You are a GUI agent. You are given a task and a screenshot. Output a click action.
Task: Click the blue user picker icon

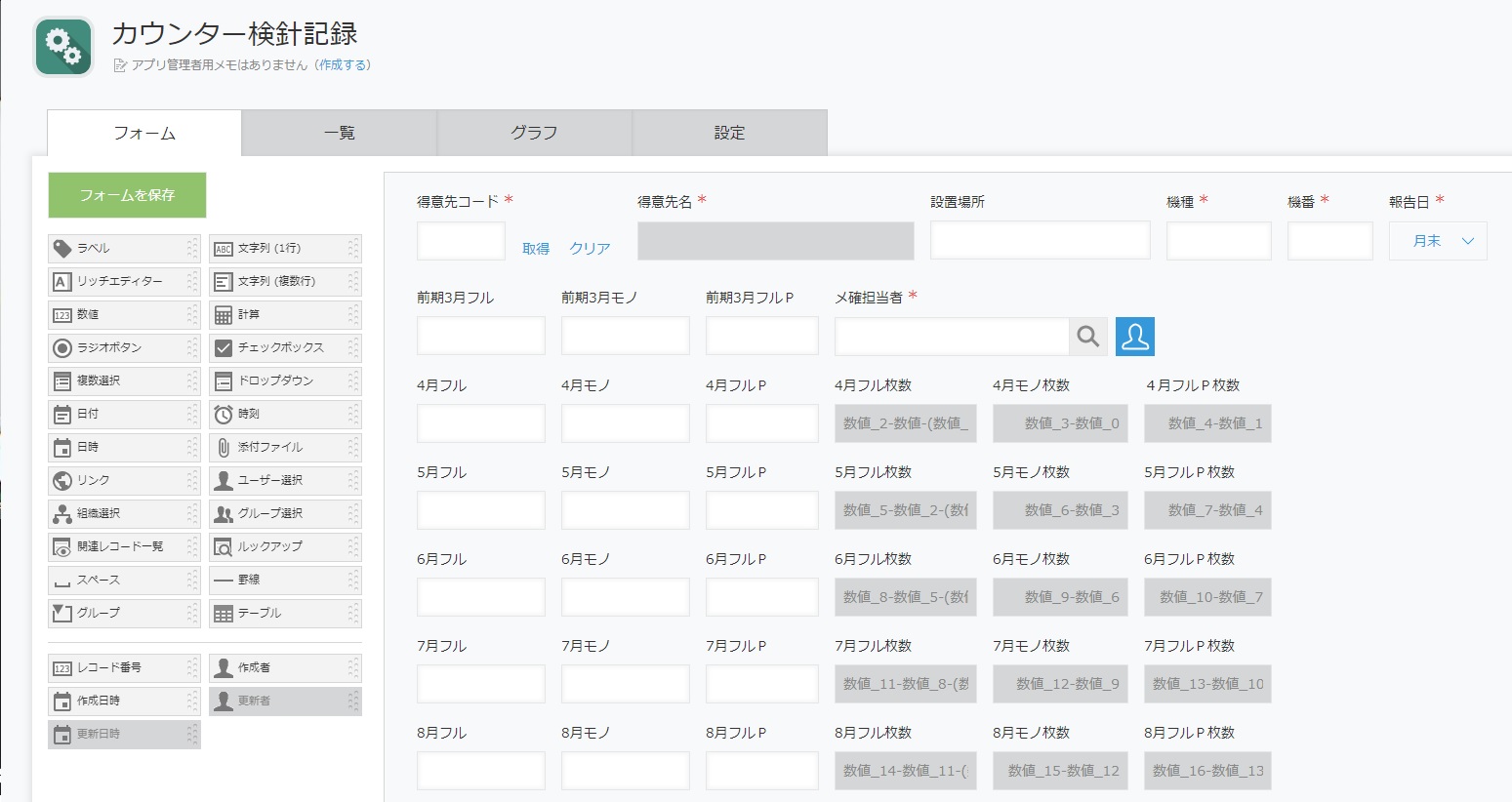[1134, 337]
